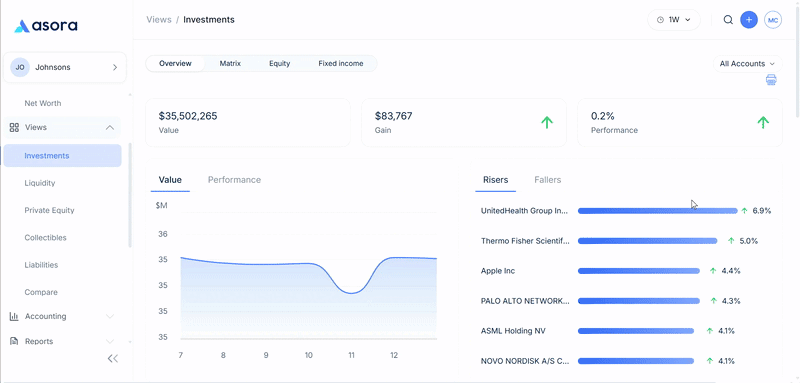
Task: Click the Views breadcrumb link
Action: pyautogui.click(x=158, y=20)
